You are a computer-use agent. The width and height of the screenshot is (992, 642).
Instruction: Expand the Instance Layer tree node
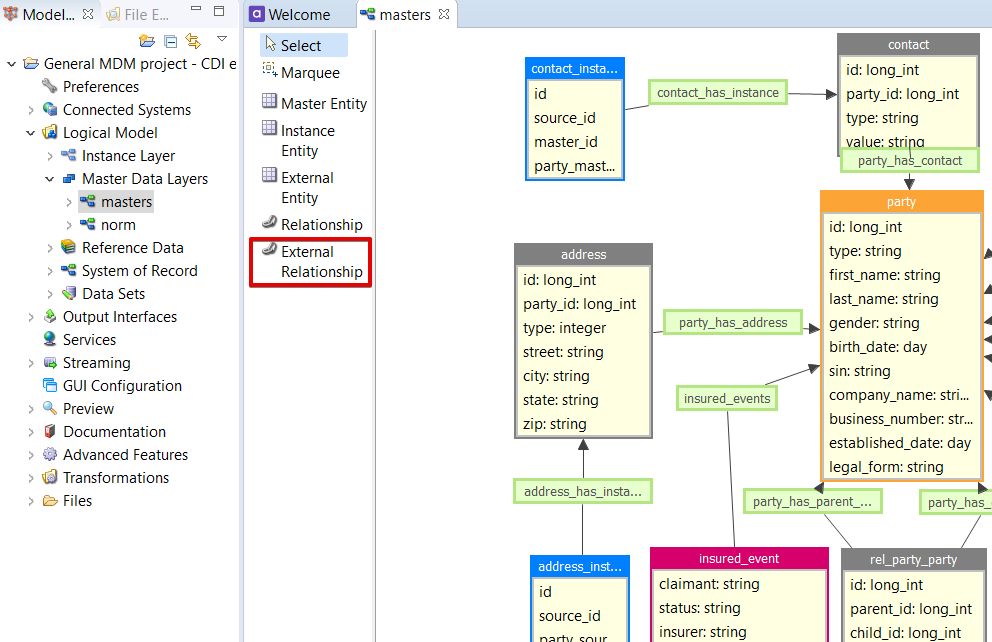50,156
